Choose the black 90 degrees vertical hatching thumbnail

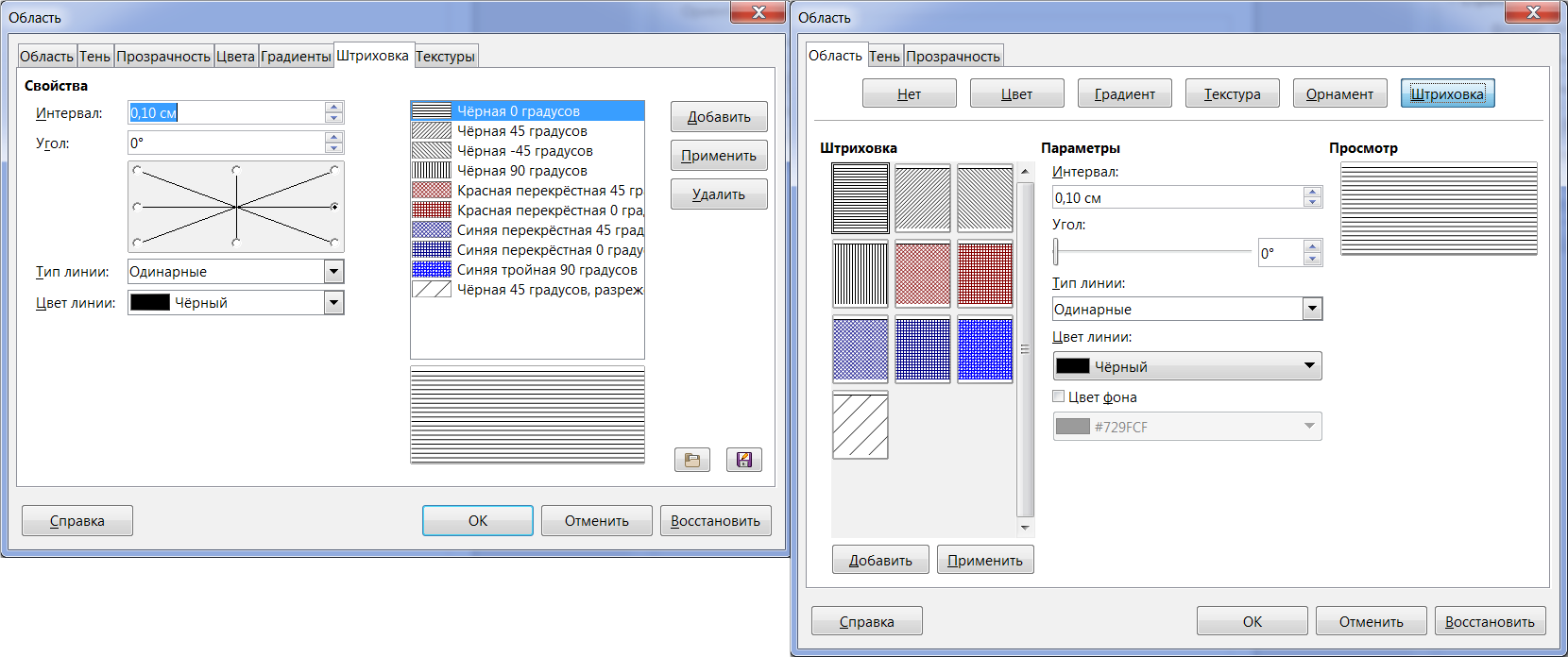tap(860, 274)
